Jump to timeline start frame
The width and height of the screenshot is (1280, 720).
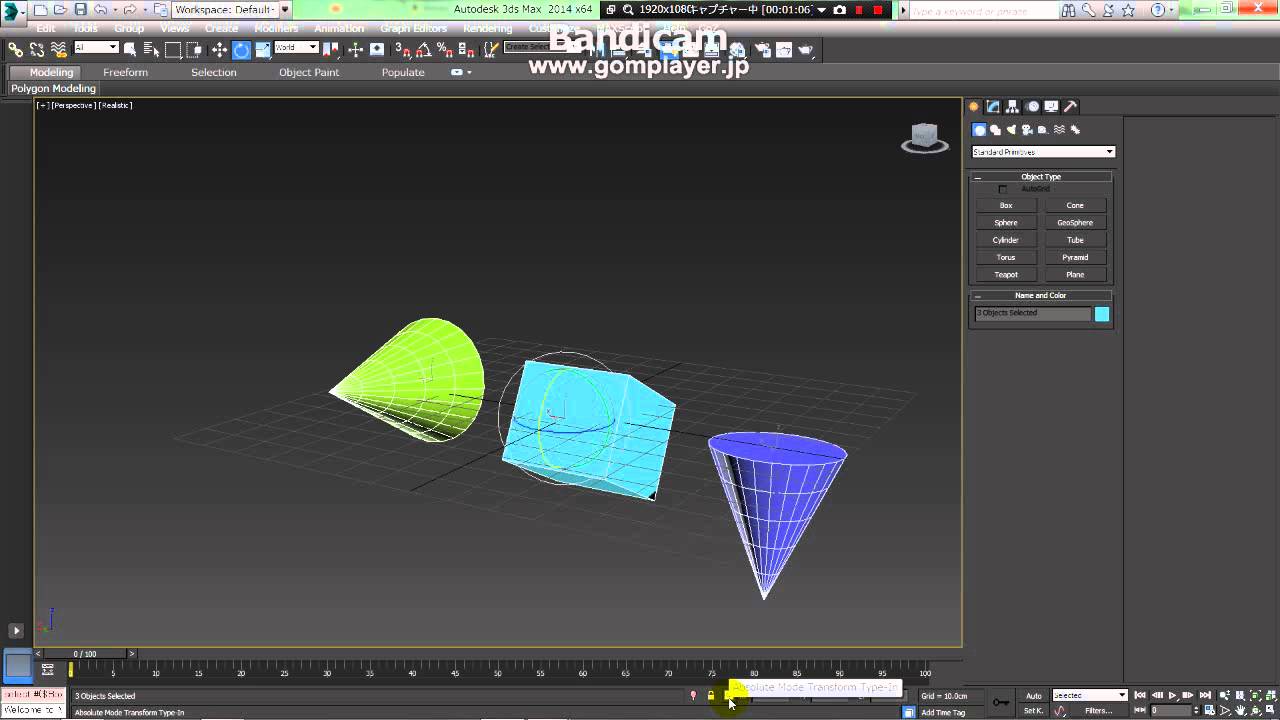(x=1140, y=695)
